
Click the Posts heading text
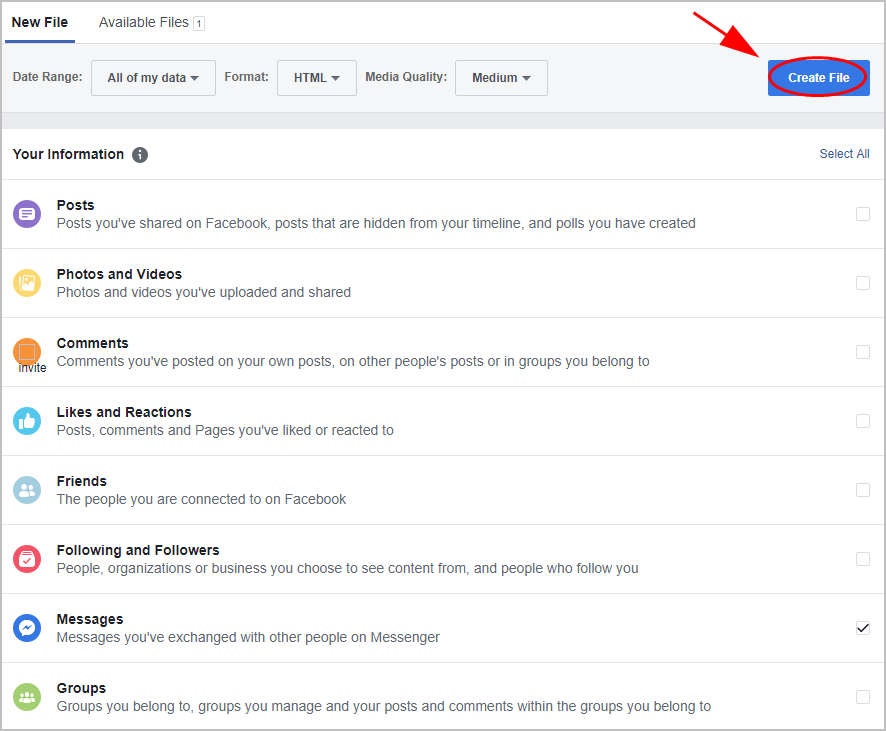75,205
